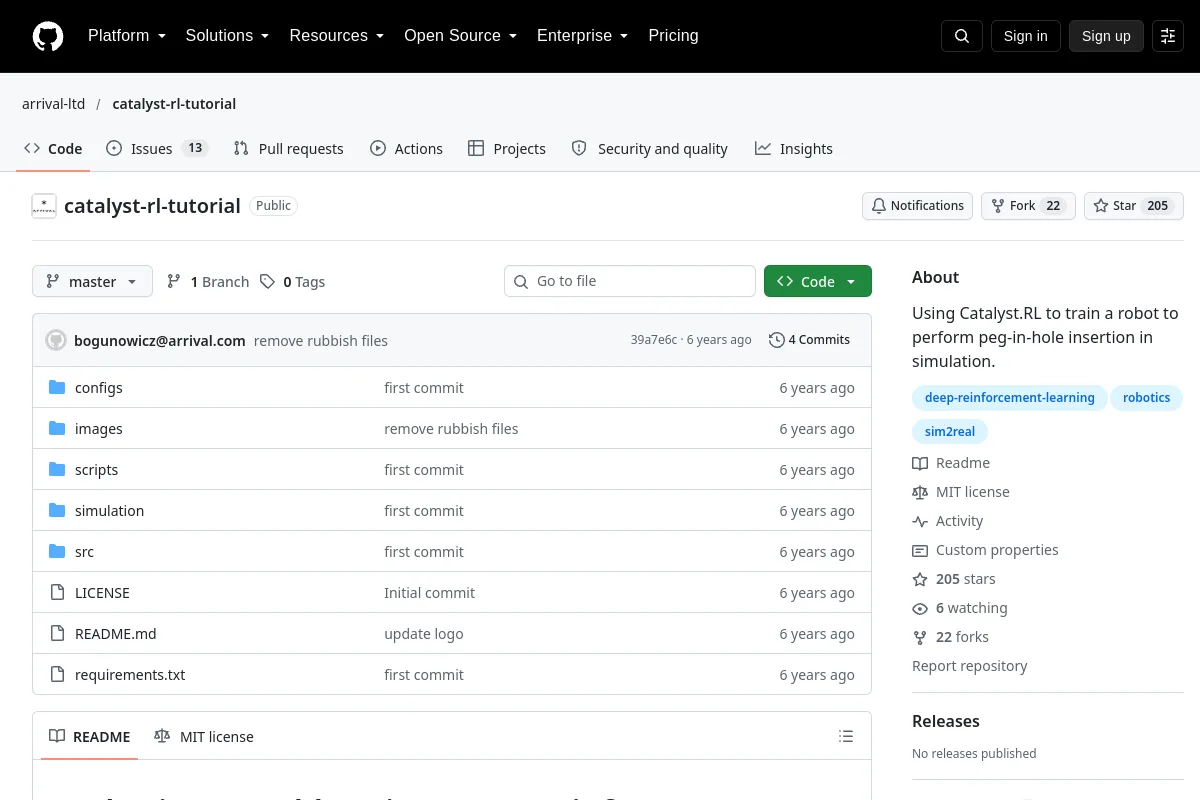The image size is (1200, 800).
Task: Star the repository with Star 205 button
Action: 1134,206
